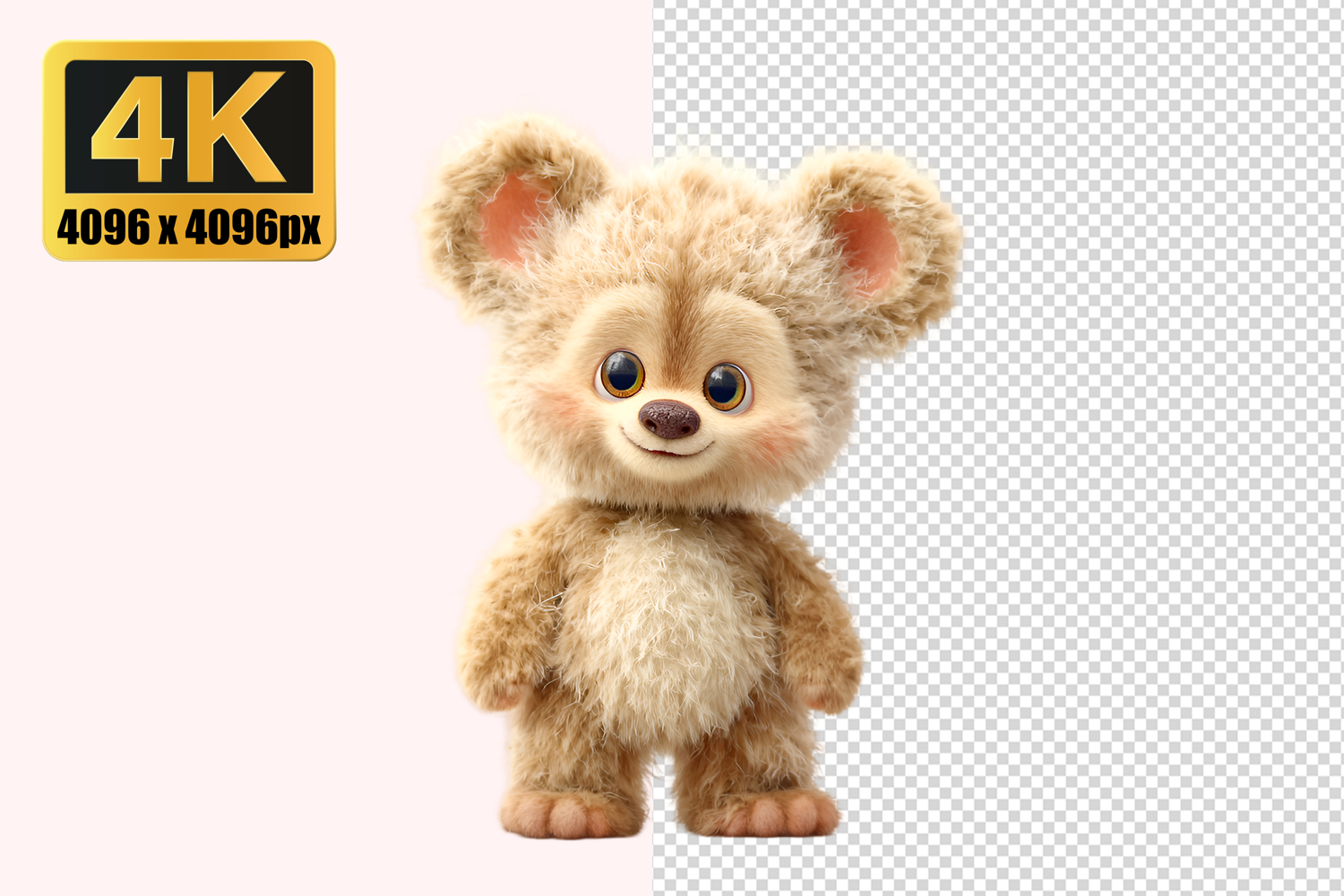Click the bear's brown nose
The width and height of the screenshot is (1344, 896).
(x=668, y=418)
